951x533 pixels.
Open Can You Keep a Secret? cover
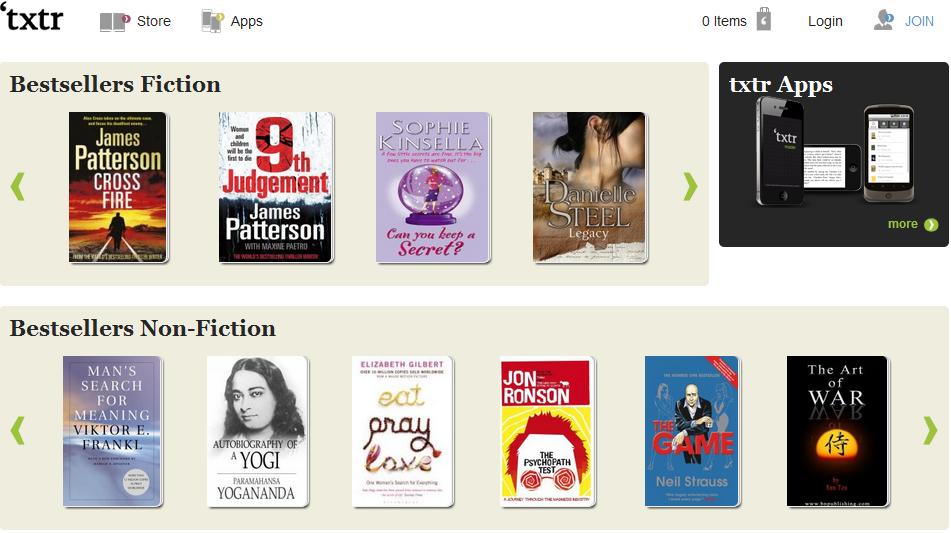tap(432, 187)
